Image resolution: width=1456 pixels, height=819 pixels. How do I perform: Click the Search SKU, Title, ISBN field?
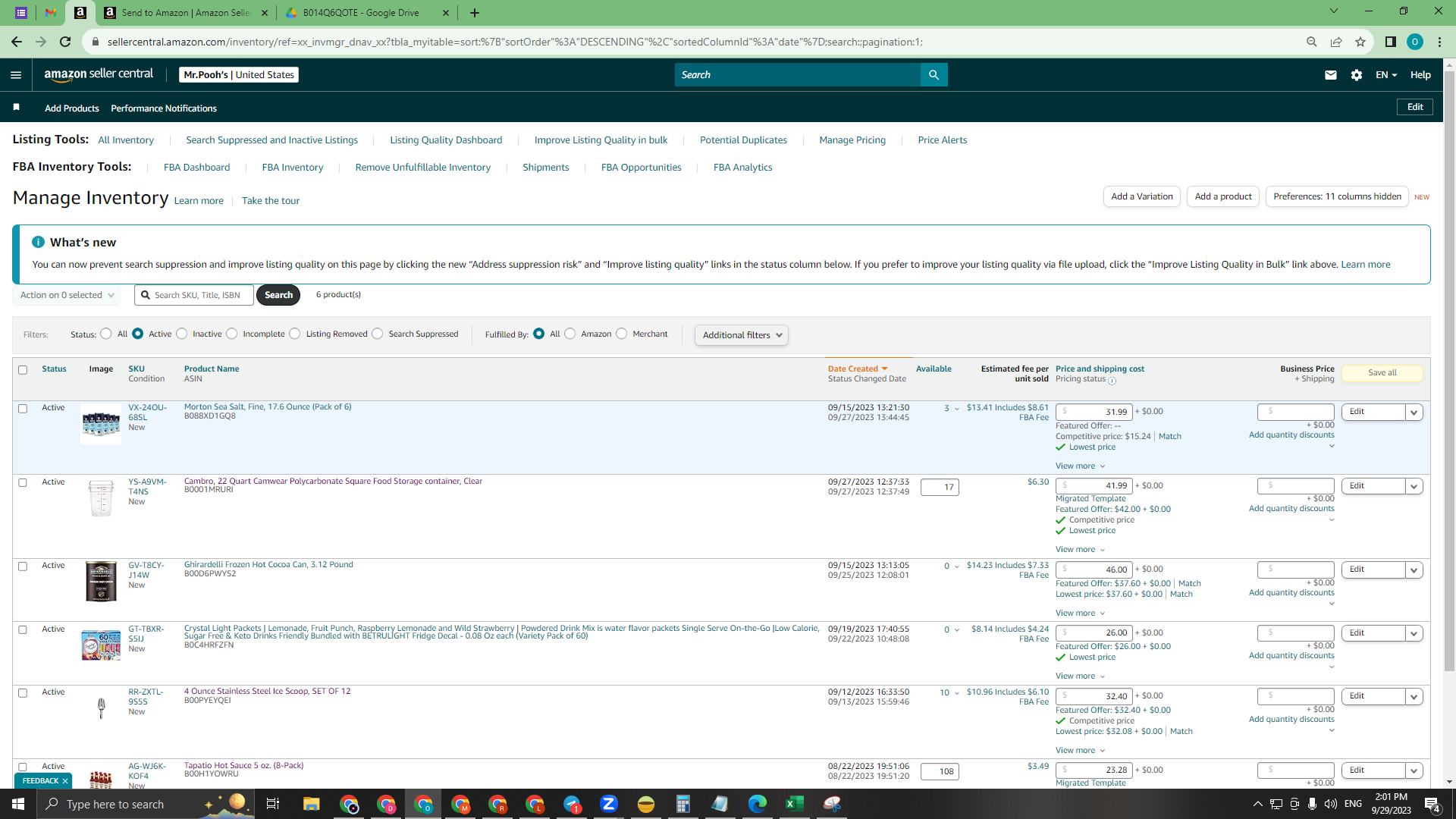coord(194,295)
